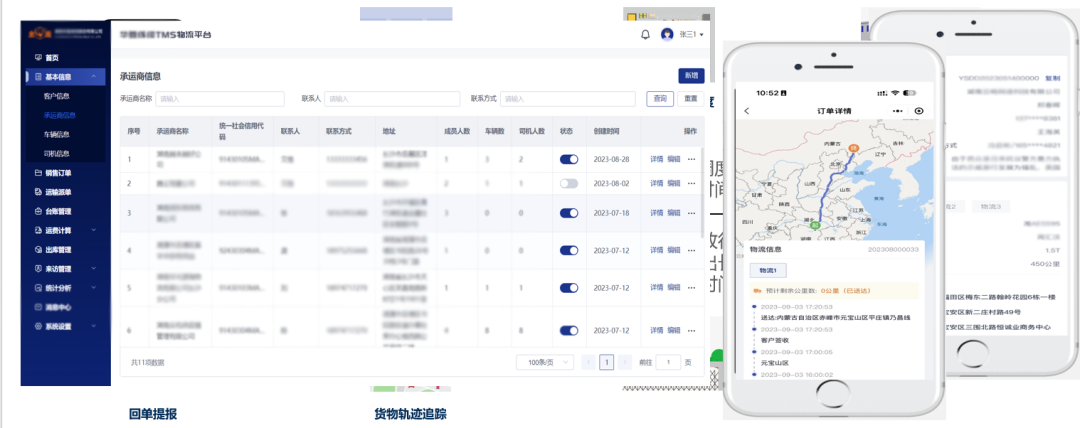Open 司机信息 in the sidebar
1080x428 pixels.
[56, 154]
